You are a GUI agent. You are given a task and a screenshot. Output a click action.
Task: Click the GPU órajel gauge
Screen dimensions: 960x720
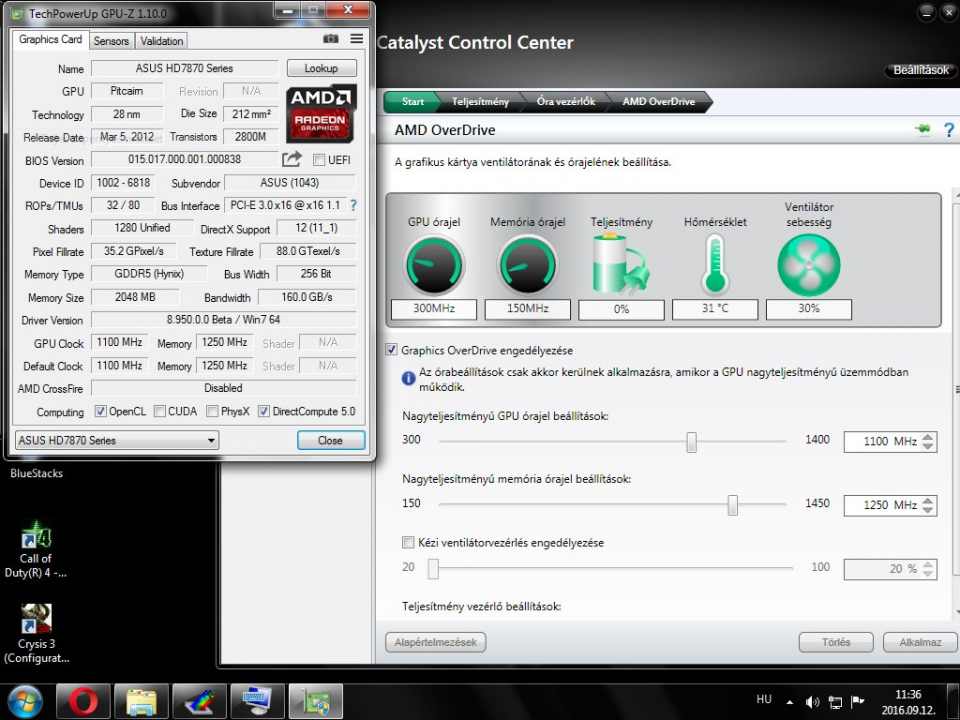[434, 266]
